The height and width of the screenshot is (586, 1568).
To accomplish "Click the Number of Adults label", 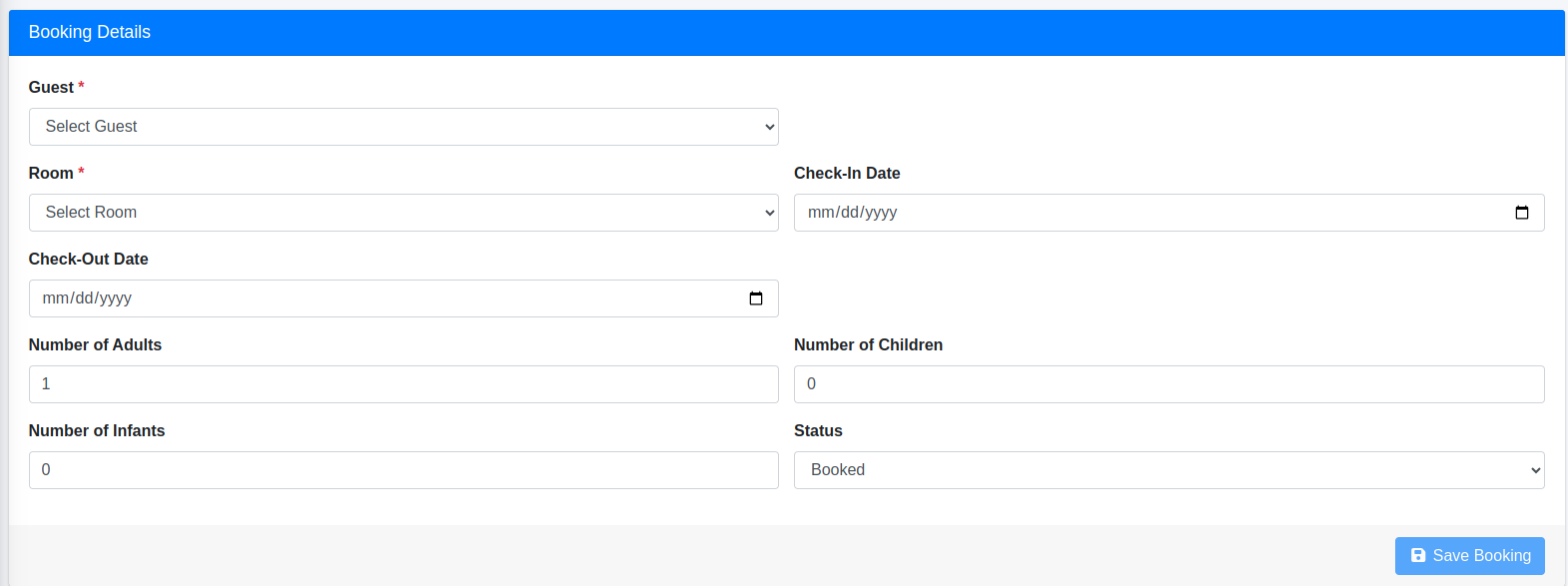I will 95,344.
